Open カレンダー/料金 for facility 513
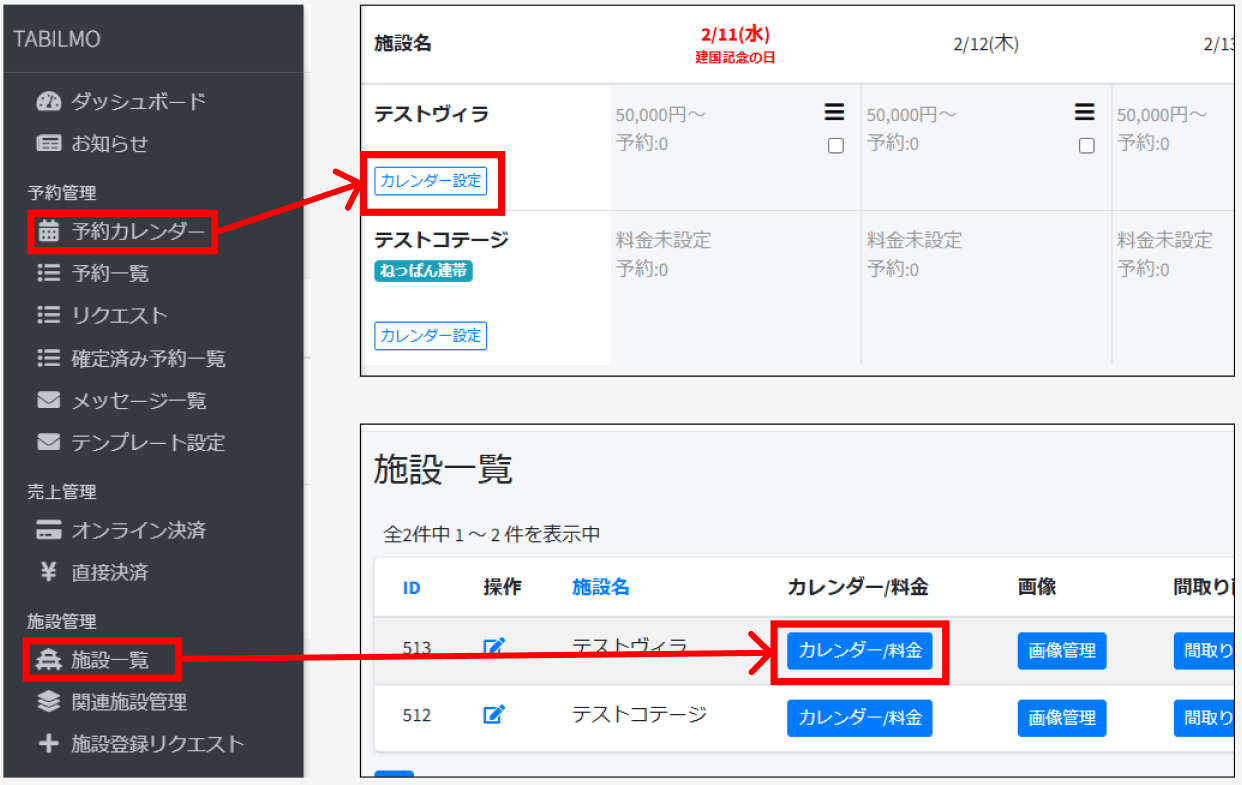Viewport: 1242px width, 785px height. point(860,650)
